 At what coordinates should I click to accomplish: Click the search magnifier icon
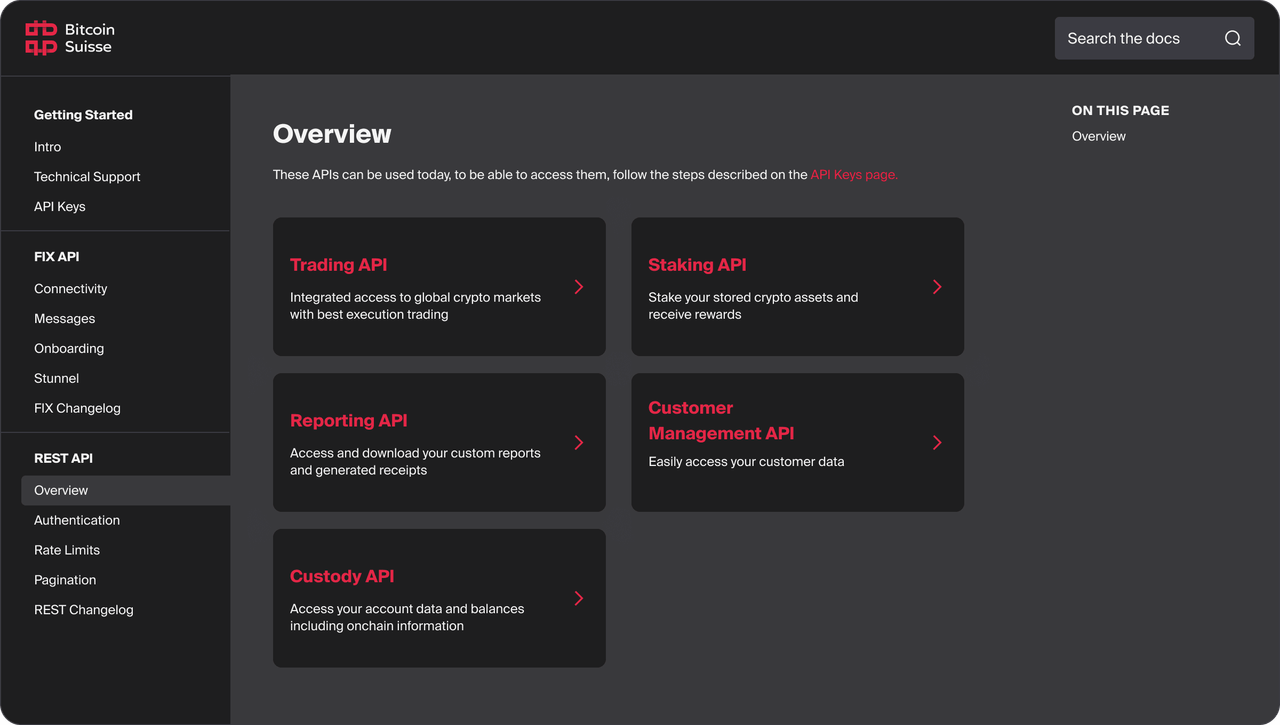click(1233, 37)
